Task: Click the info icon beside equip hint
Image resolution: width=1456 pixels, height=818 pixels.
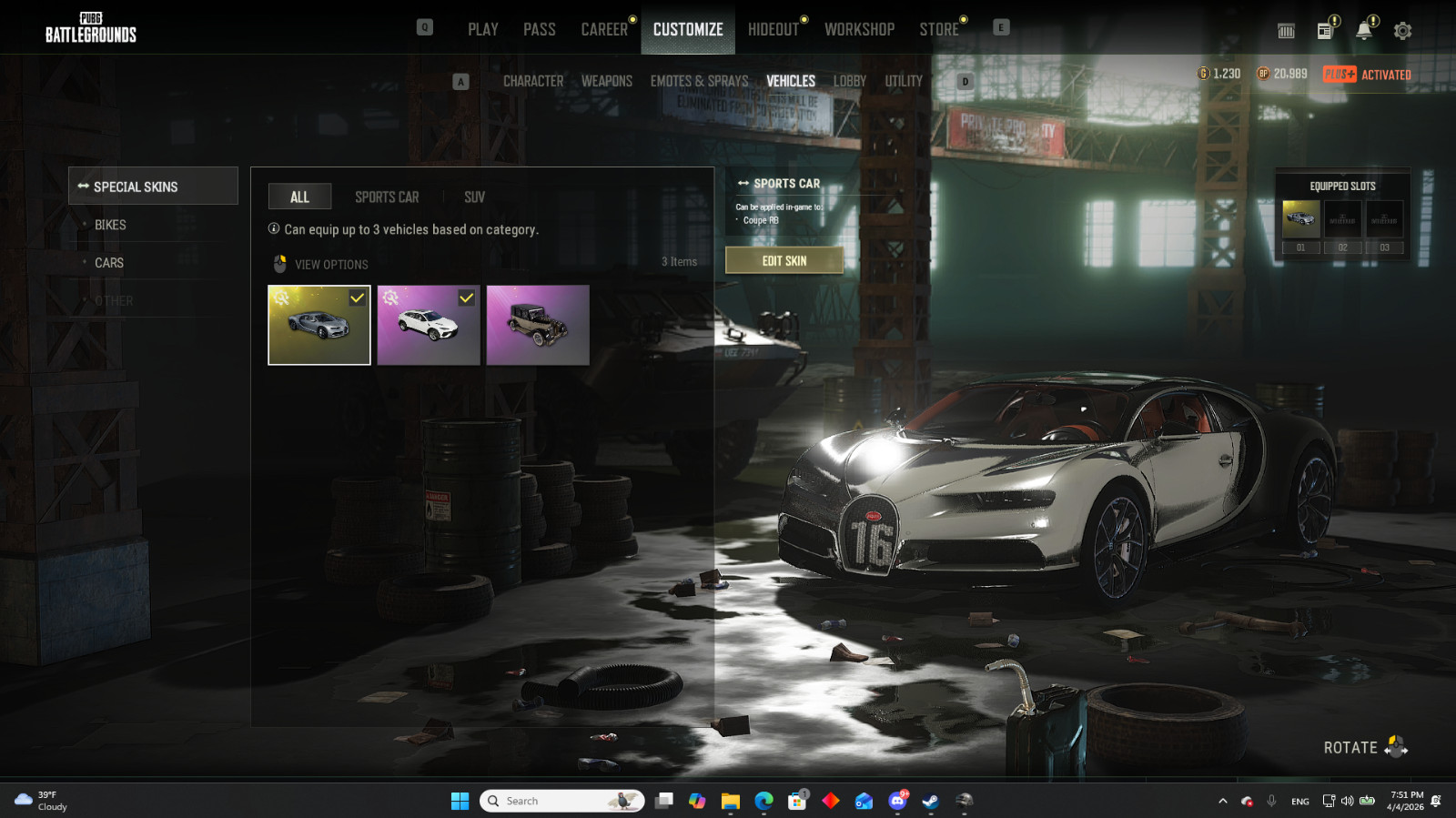Action: 274,228
